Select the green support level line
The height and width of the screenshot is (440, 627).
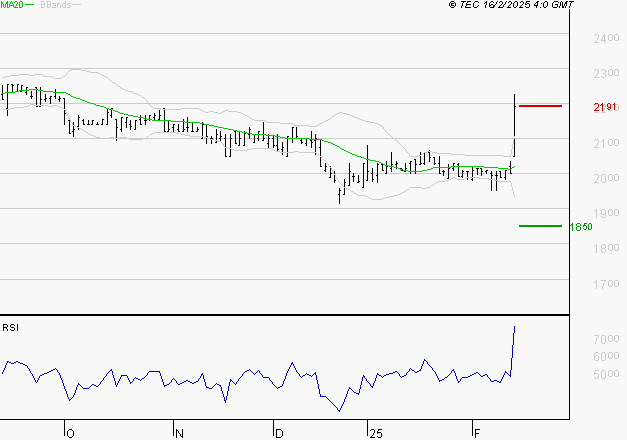[540, 226]
